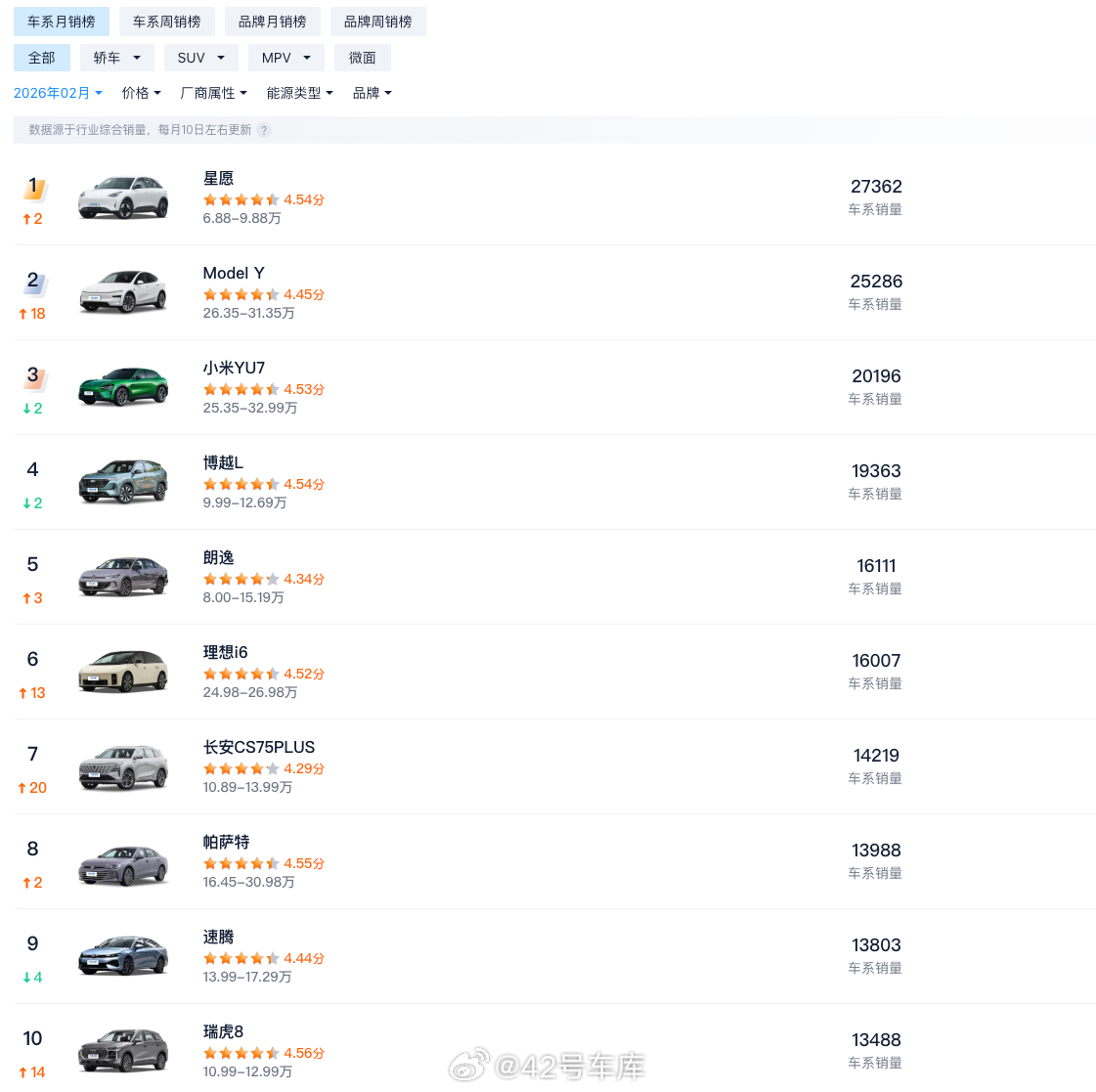Click sales figure 13488
Screen dimensions: 1096x1092
pos(876,1039)
